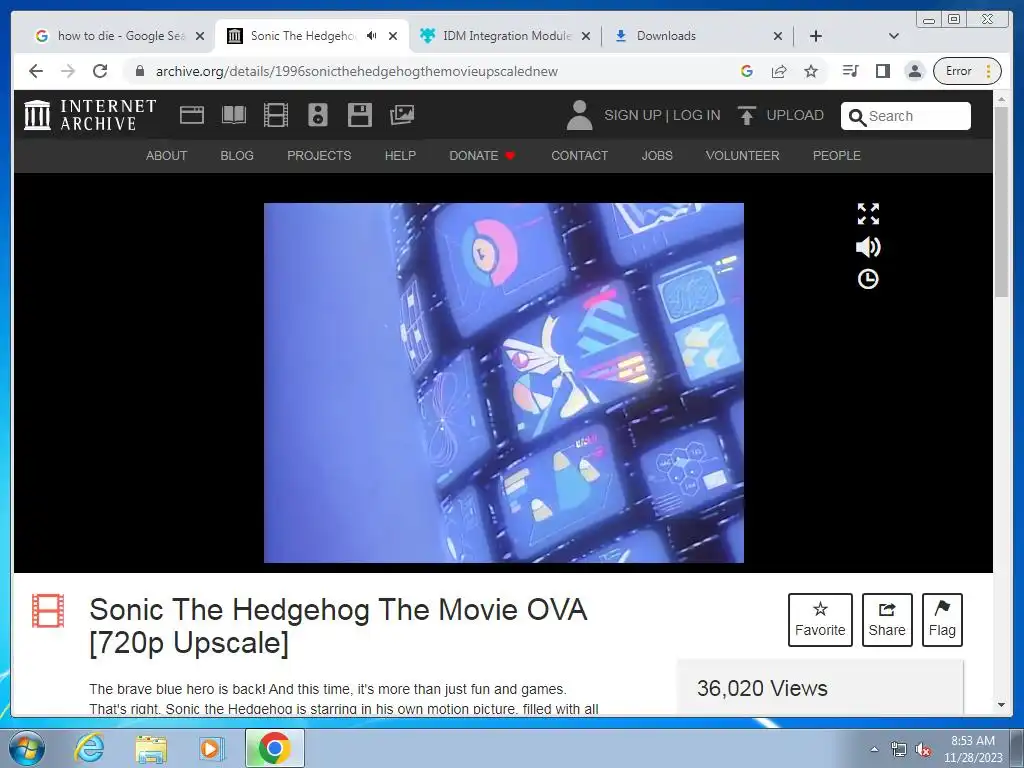Screen dimensions: 1024x768
Task: Click the address bar URL
Action: coord(357,71)
